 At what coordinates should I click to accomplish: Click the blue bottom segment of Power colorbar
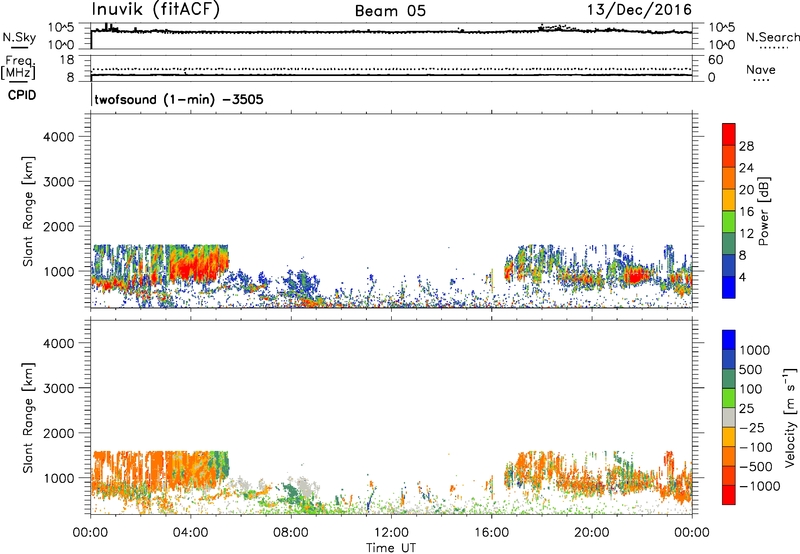coord(729,288)
